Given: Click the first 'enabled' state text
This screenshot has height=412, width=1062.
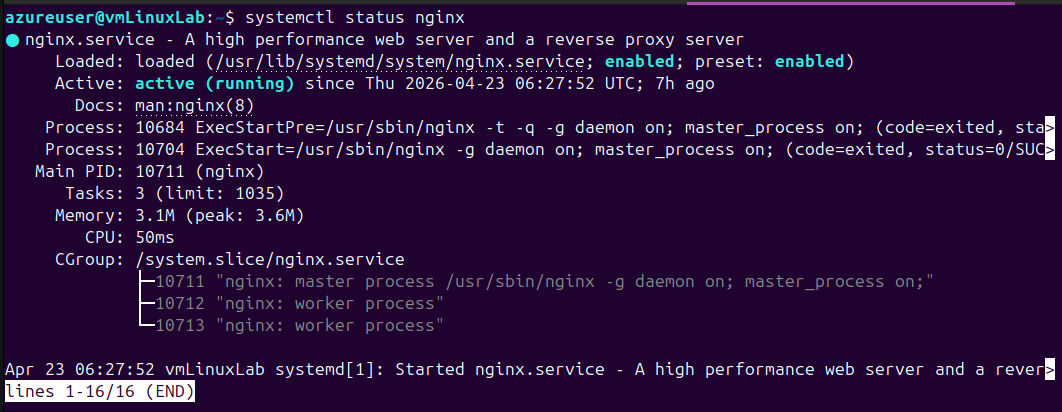Looking at the screenshot, I should click(x=639, y=62).
